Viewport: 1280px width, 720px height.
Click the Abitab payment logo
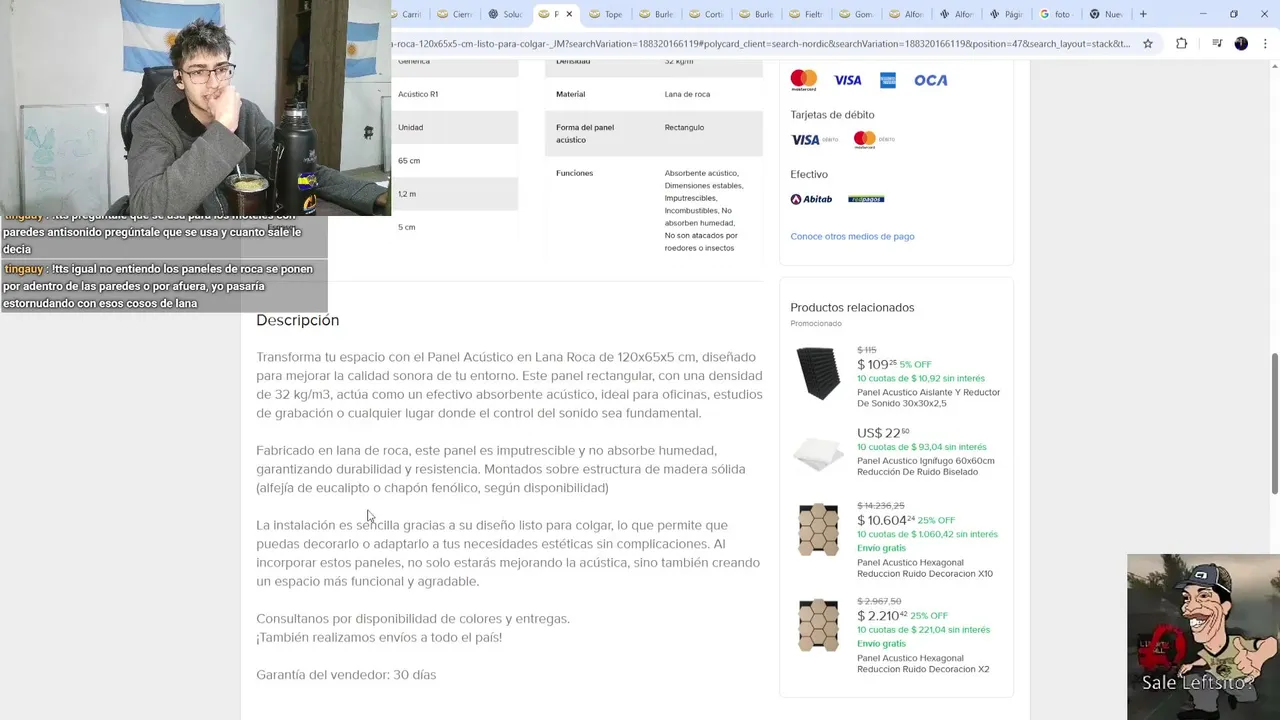(x=811, y=199)
